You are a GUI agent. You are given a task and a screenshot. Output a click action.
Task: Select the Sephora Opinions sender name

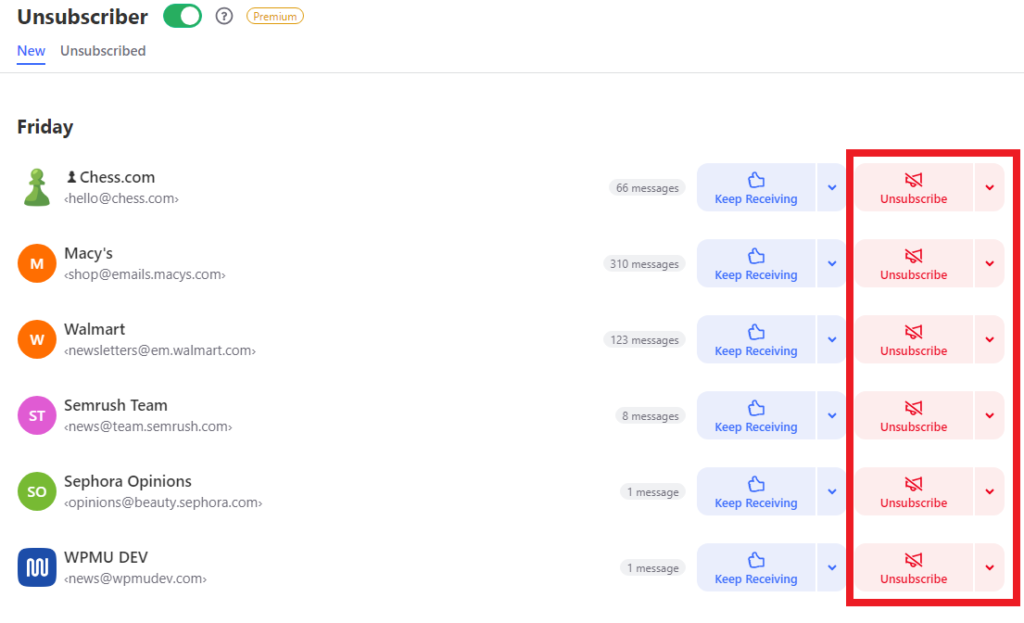128,481
